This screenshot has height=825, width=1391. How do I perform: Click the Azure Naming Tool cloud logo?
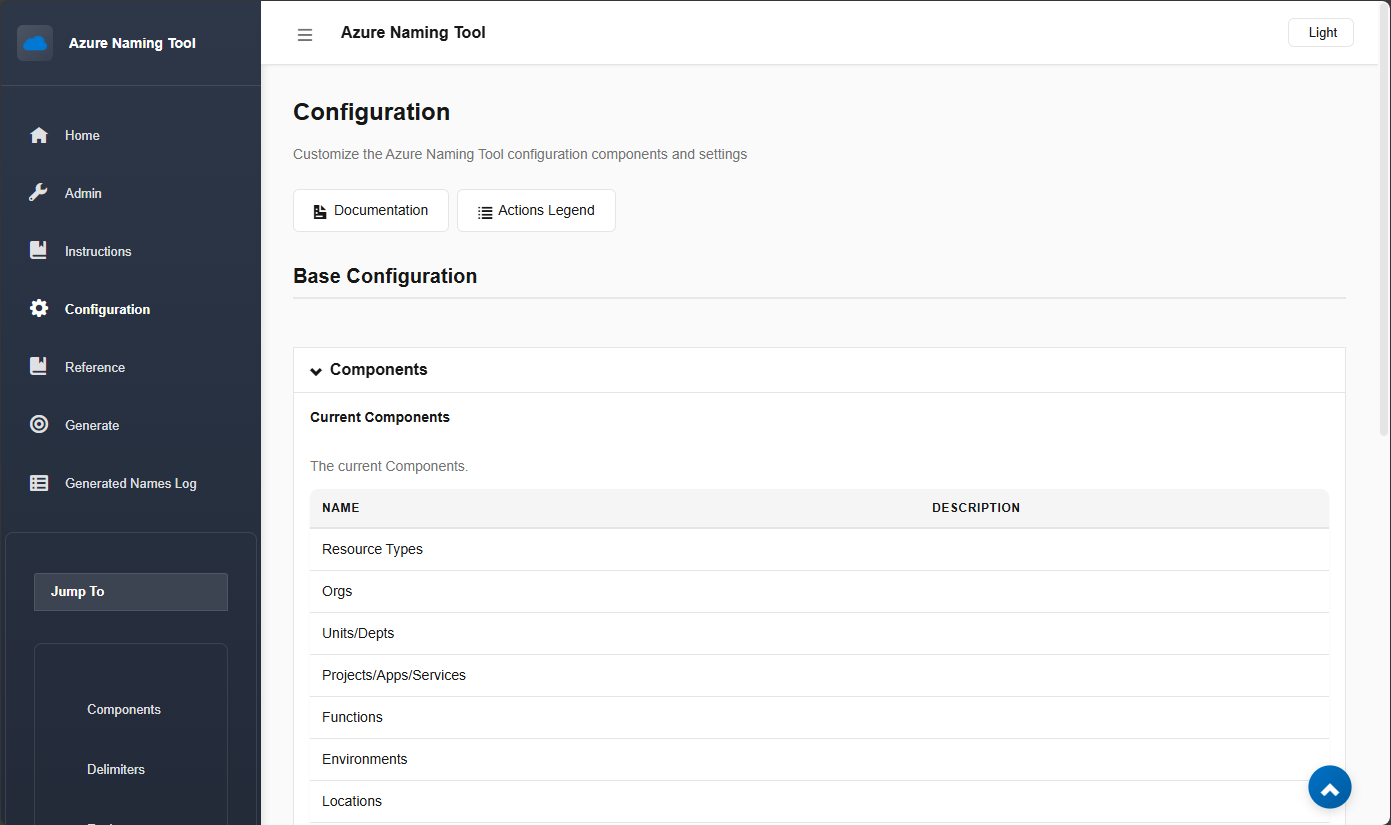(x=35, y=42)
